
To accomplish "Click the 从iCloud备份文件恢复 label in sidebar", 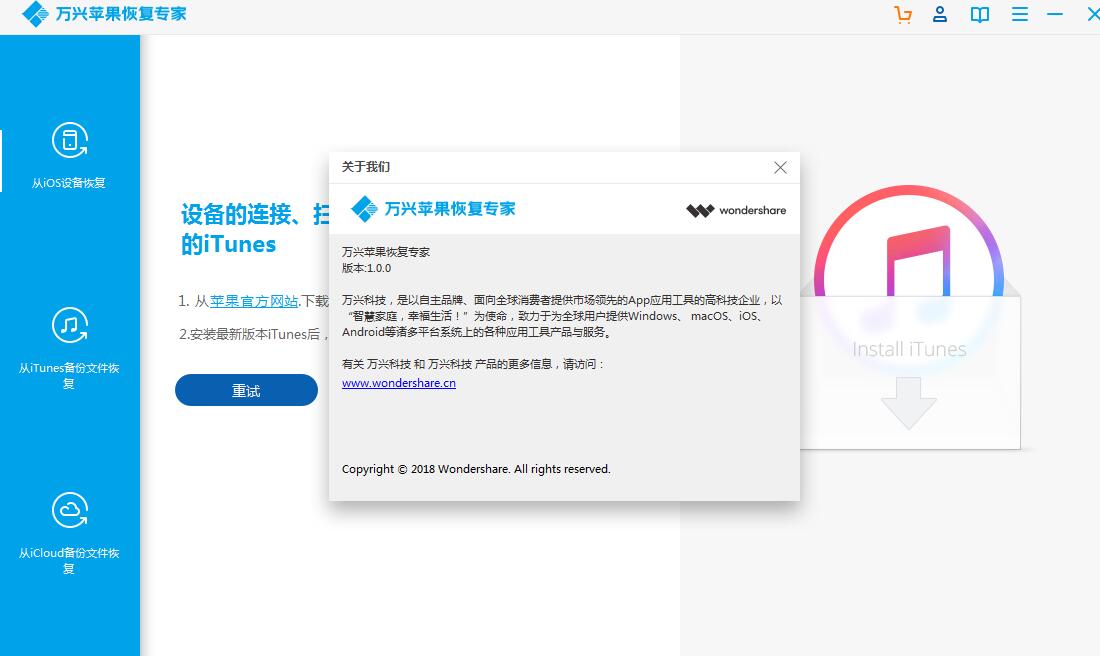I will click(x=69, y=561).
